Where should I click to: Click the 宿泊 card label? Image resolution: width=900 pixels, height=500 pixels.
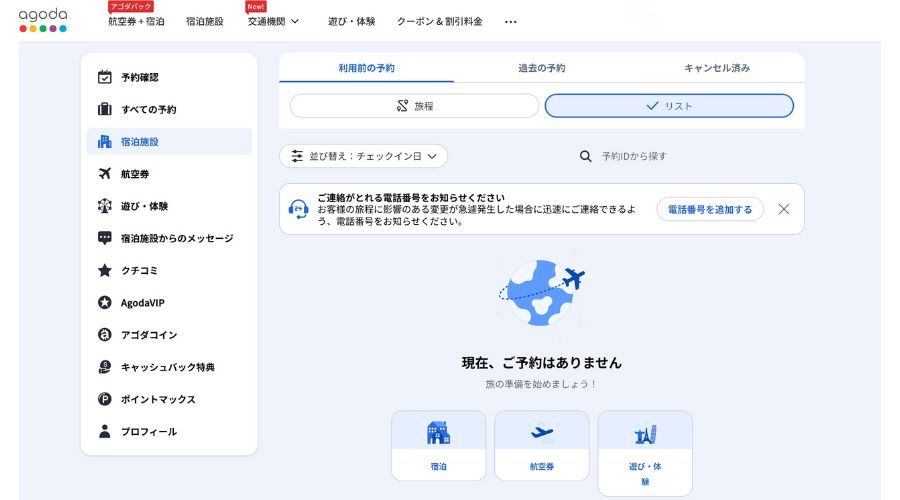(x=439, y=466)
